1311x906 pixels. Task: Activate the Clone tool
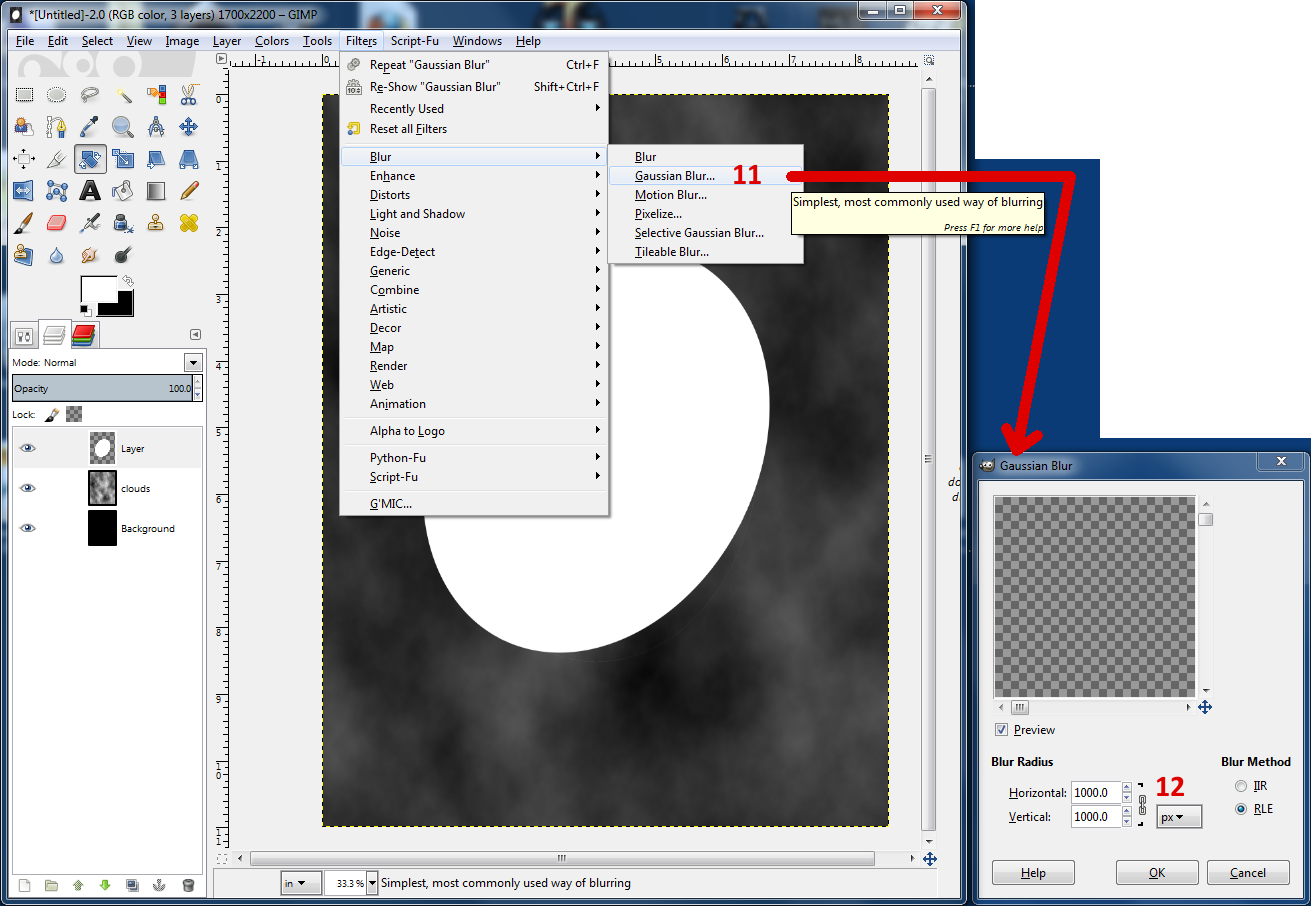tap(156, 224)
